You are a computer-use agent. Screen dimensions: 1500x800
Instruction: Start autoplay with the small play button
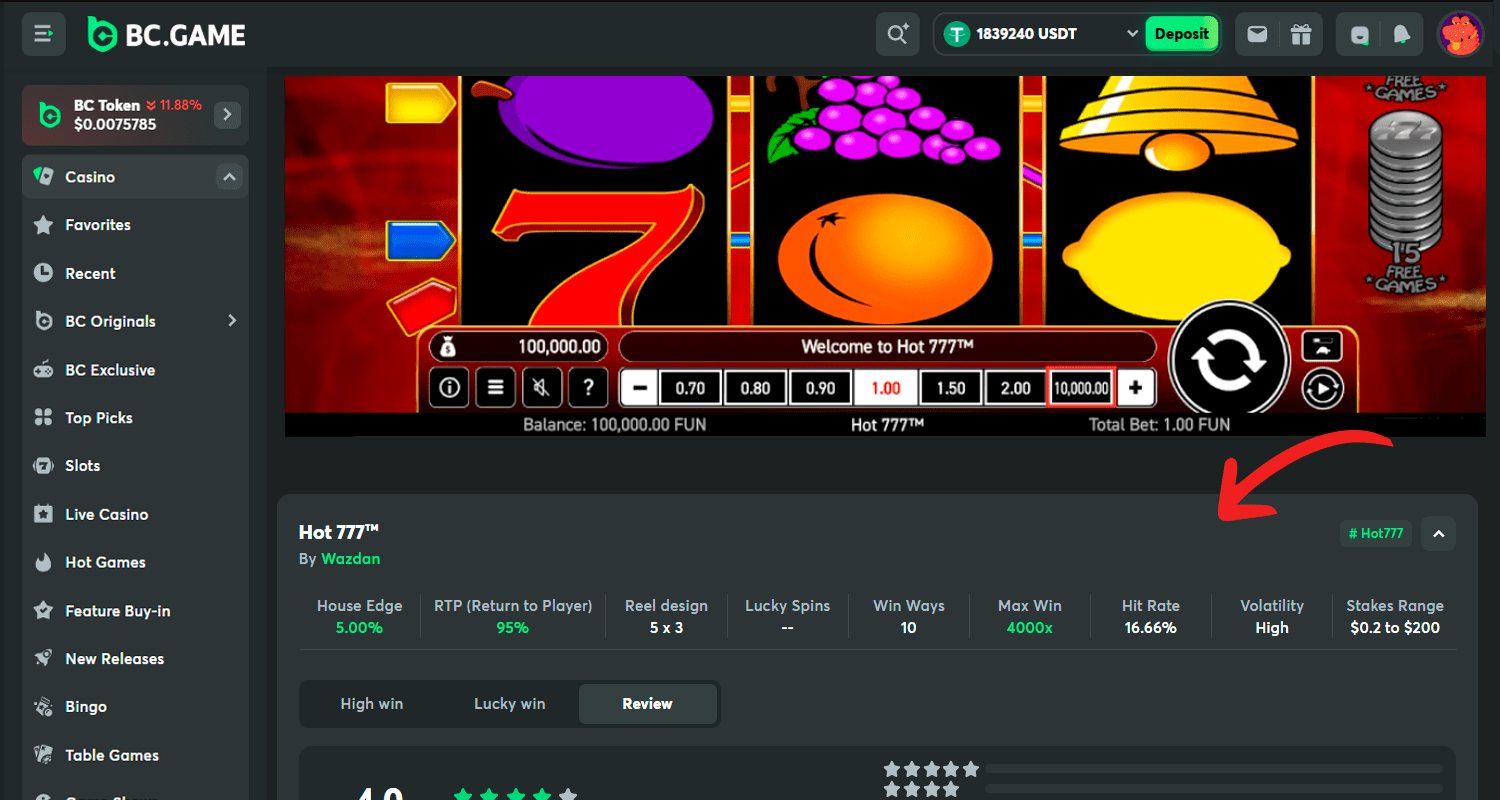1322,387
